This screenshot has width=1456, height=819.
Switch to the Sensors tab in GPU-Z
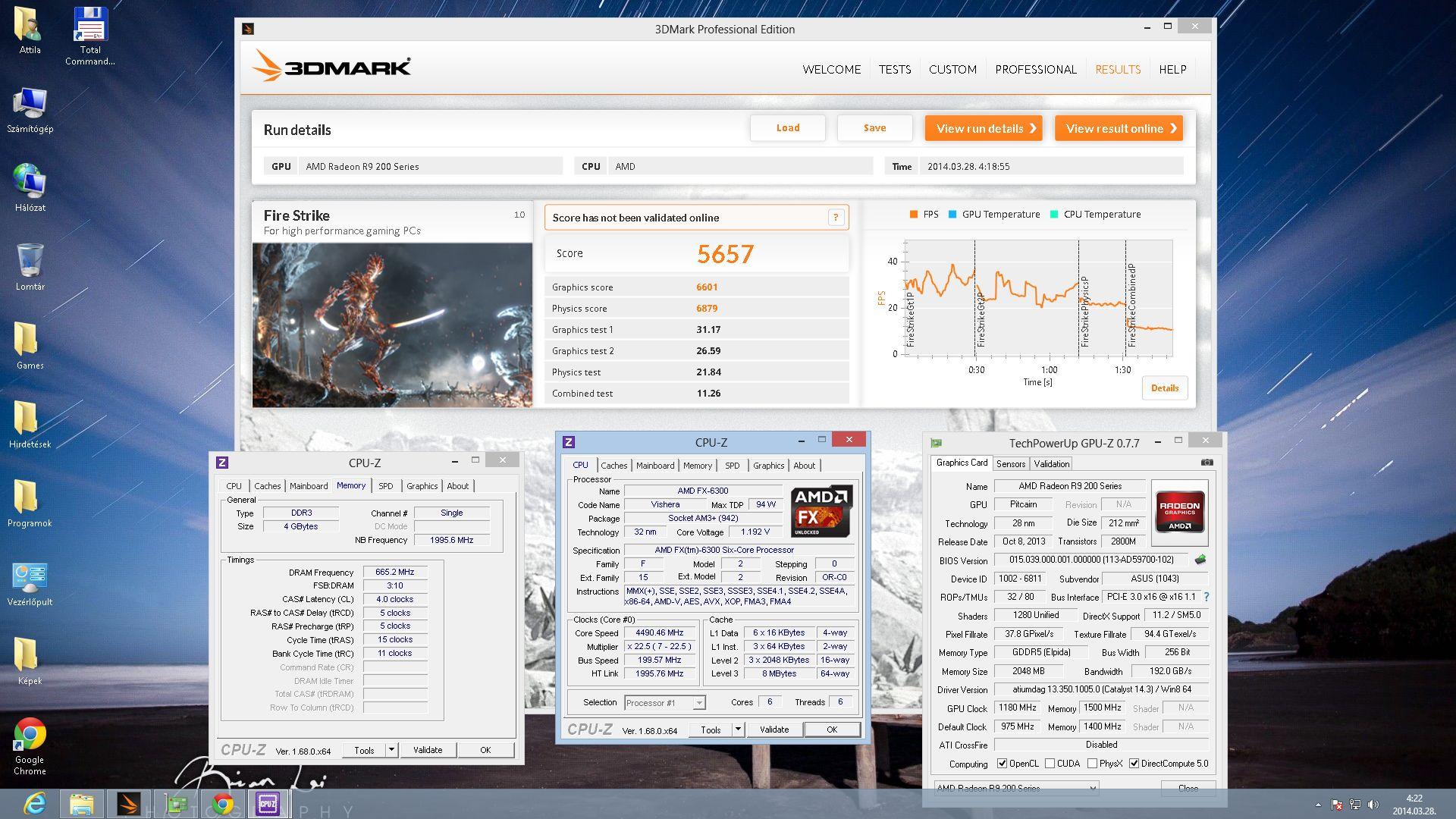click(x=1010, y=464)
